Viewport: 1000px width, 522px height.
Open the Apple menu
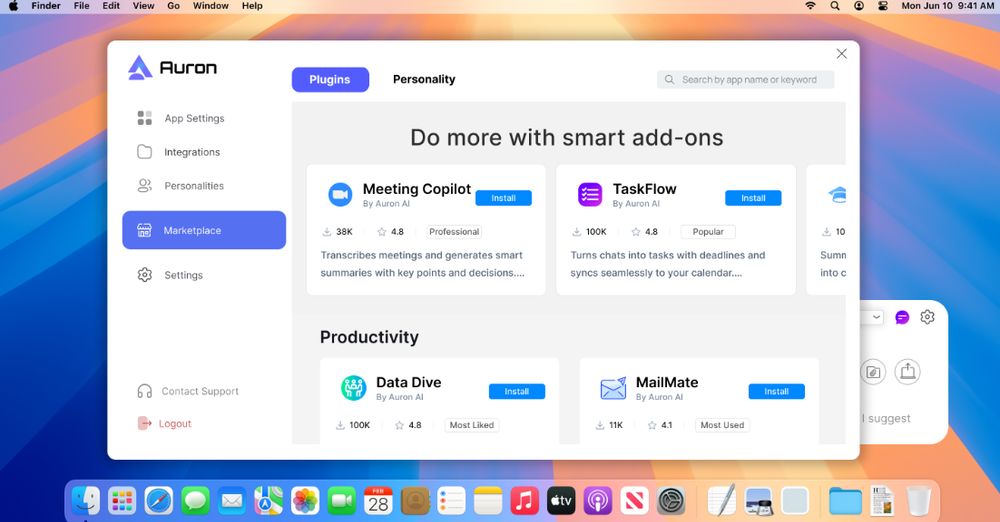pos(13,6)
